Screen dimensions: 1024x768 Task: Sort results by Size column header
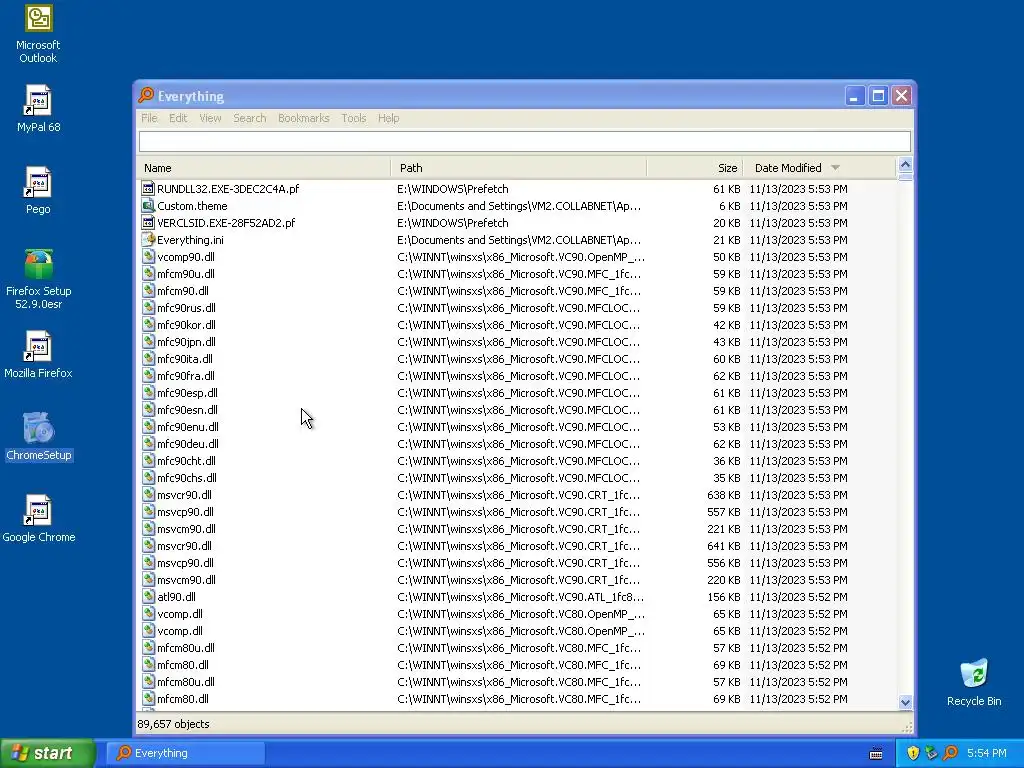694,168
